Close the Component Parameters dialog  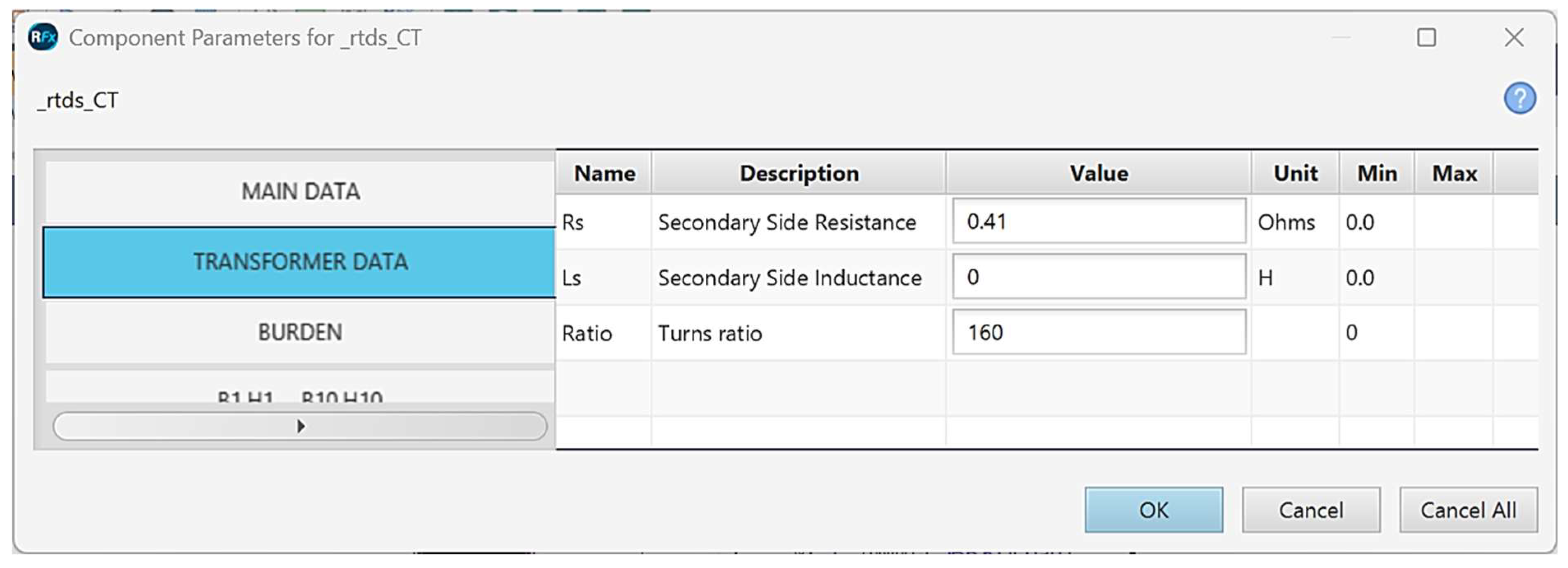[x=1514, y=38]
